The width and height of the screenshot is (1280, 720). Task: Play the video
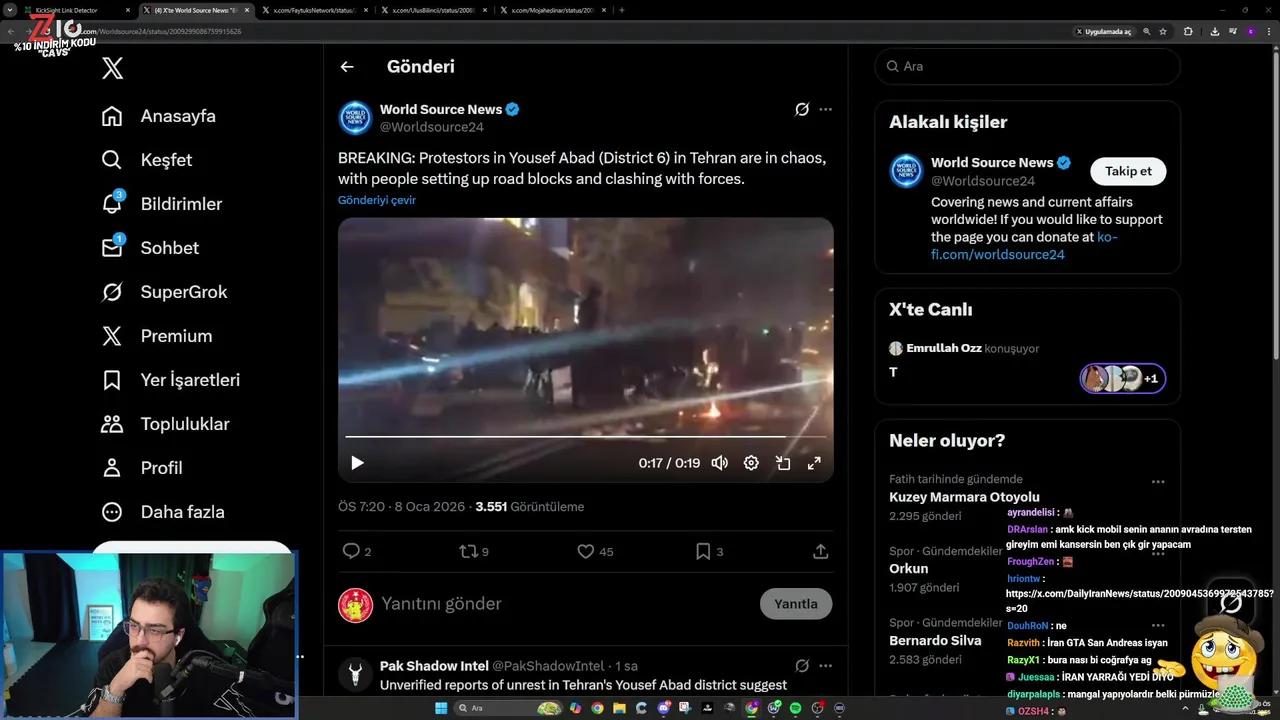click(357, 463)
